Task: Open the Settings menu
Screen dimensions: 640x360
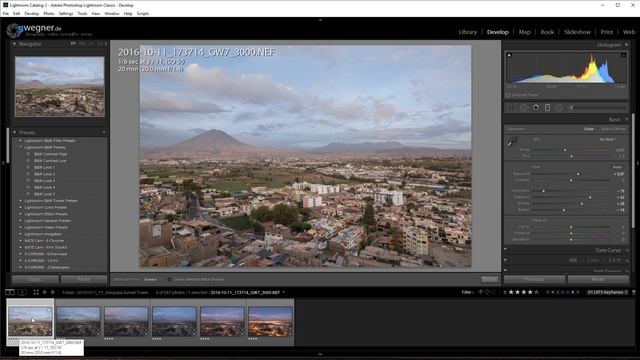Action: point(66,13)
